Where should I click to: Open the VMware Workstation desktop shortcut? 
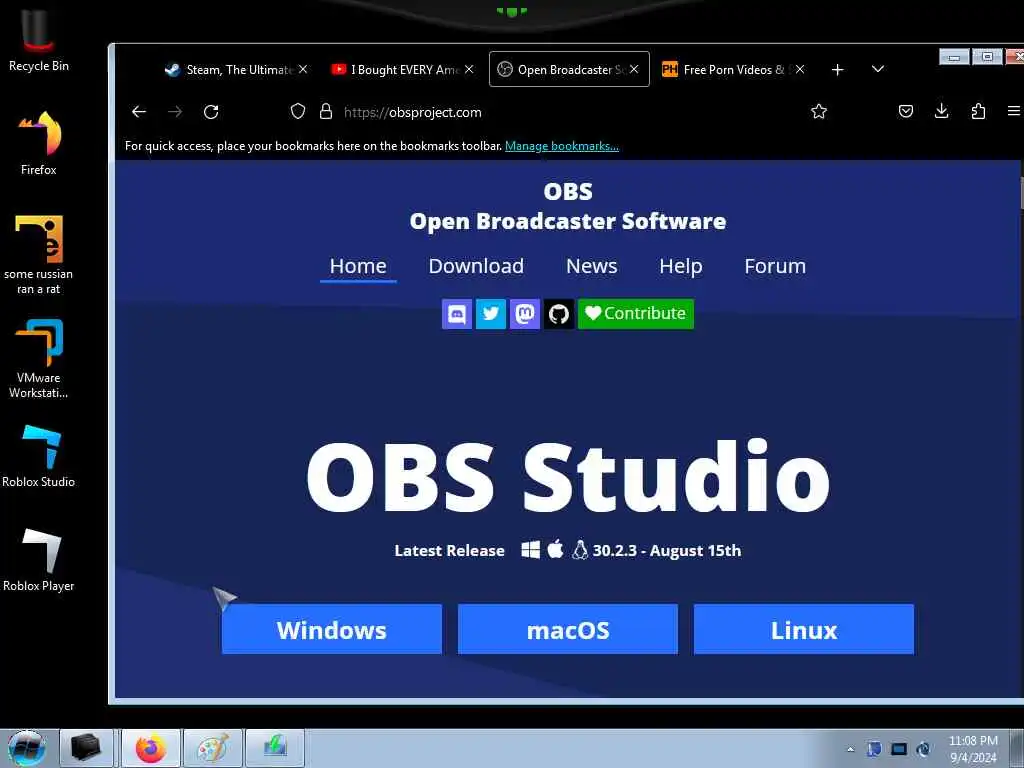(39, 358)
